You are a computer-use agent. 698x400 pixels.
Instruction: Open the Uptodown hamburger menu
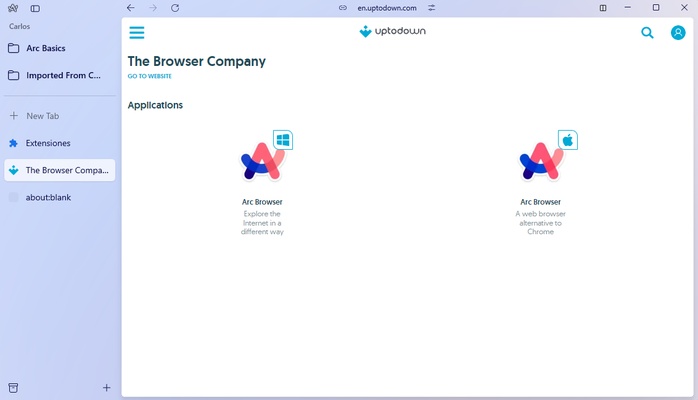(137, 32)
